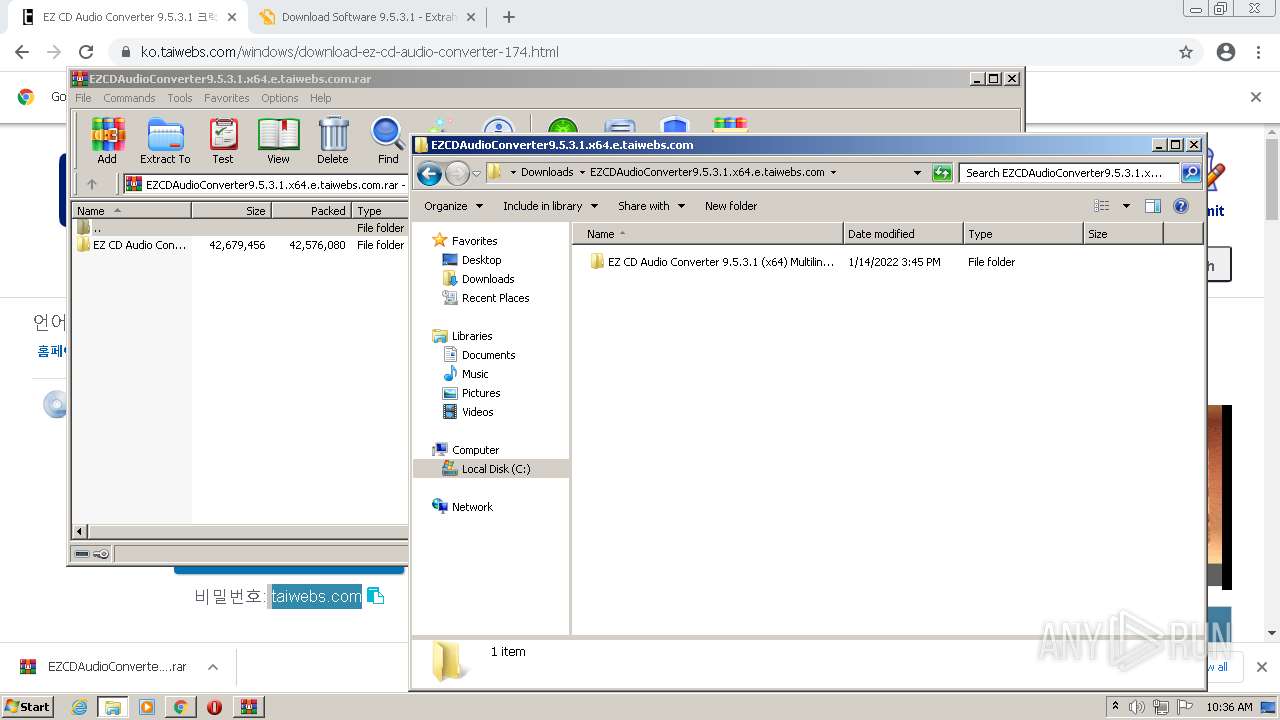This screenshot has width=1280, height=720.
Task: Open the Commands menu in WinRAR
Action: 129,98
